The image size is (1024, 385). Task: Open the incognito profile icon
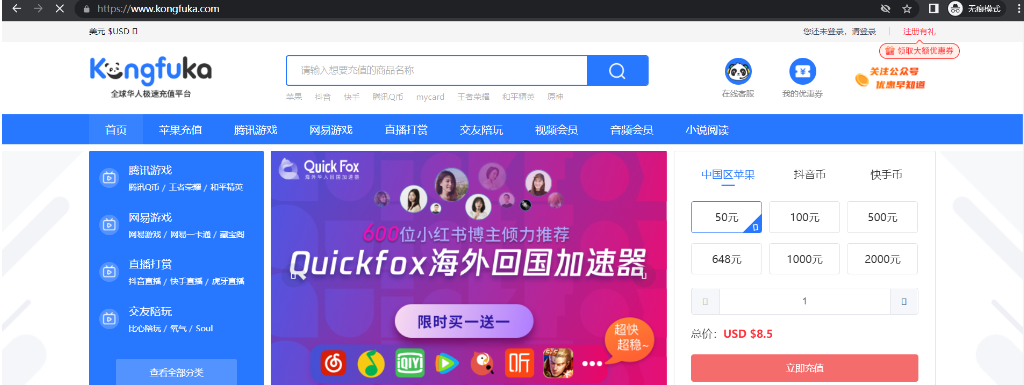(x=955, y=9)
